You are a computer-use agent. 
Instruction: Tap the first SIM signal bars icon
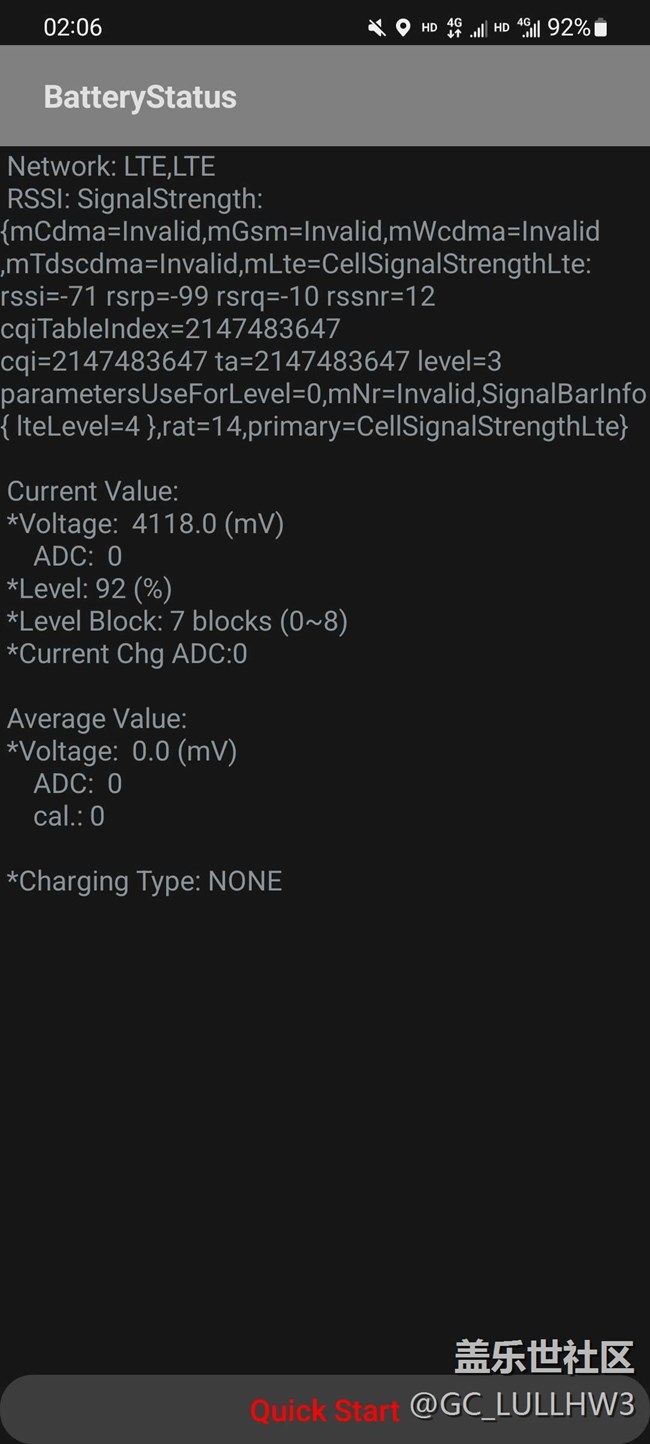point(479,29)
